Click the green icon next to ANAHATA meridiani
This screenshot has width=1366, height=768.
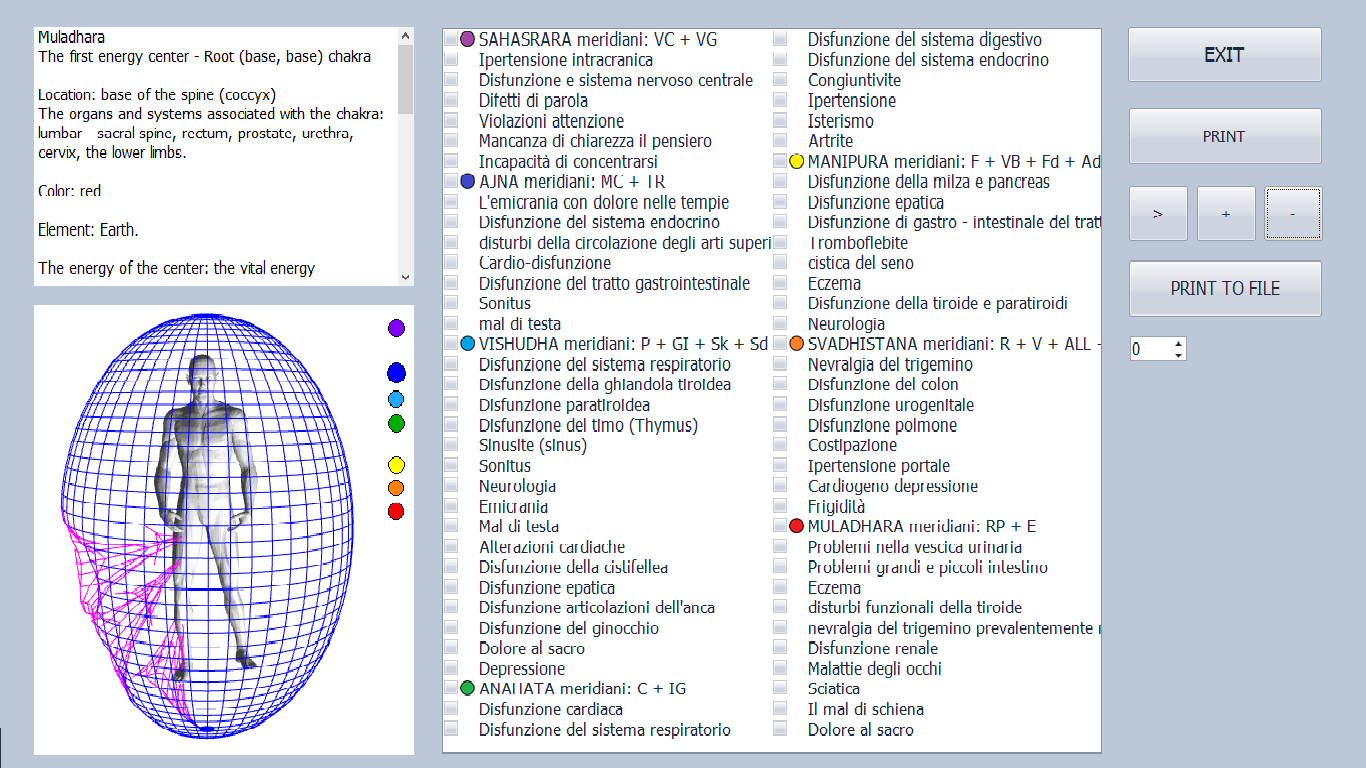pyautogui.click(x=467, y=688)
